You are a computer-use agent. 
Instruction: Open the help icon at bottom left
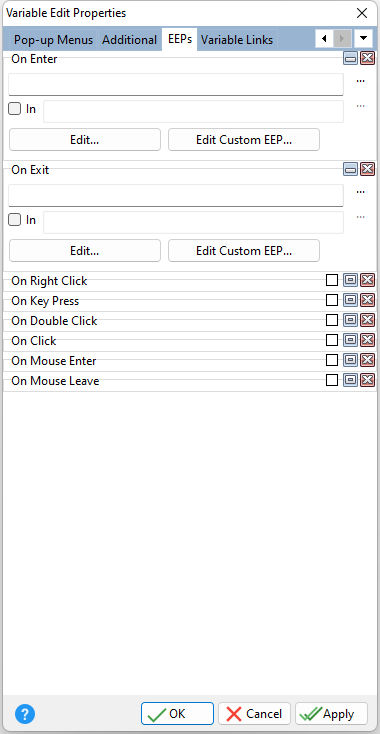pos(25,714)
